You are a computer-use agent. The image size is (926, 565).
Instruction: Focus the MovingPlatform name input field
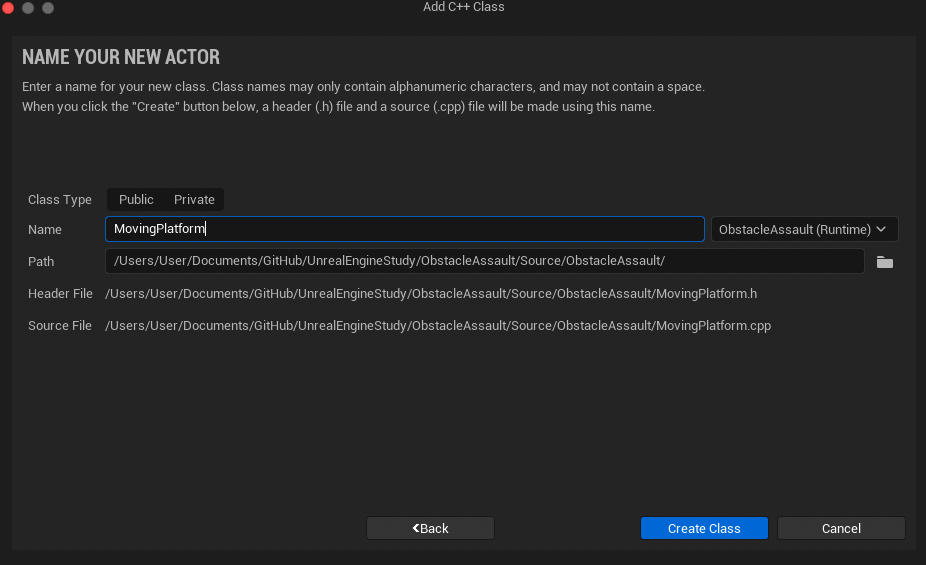click(405, 229)
